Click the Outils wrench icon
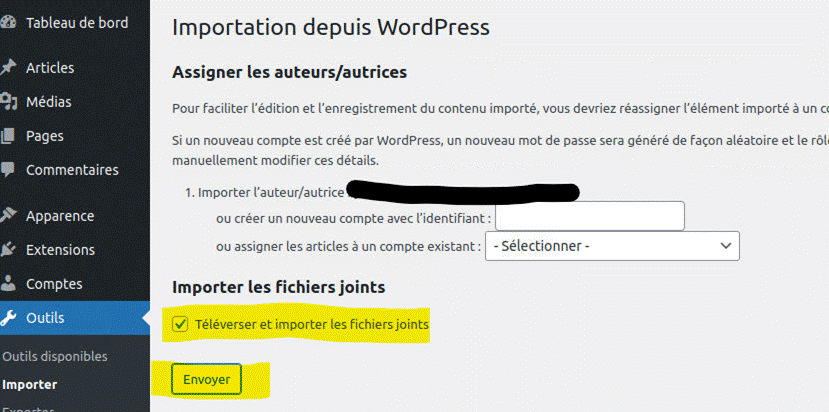The width and height of the screenshot is (829, 412). point(7,318)
